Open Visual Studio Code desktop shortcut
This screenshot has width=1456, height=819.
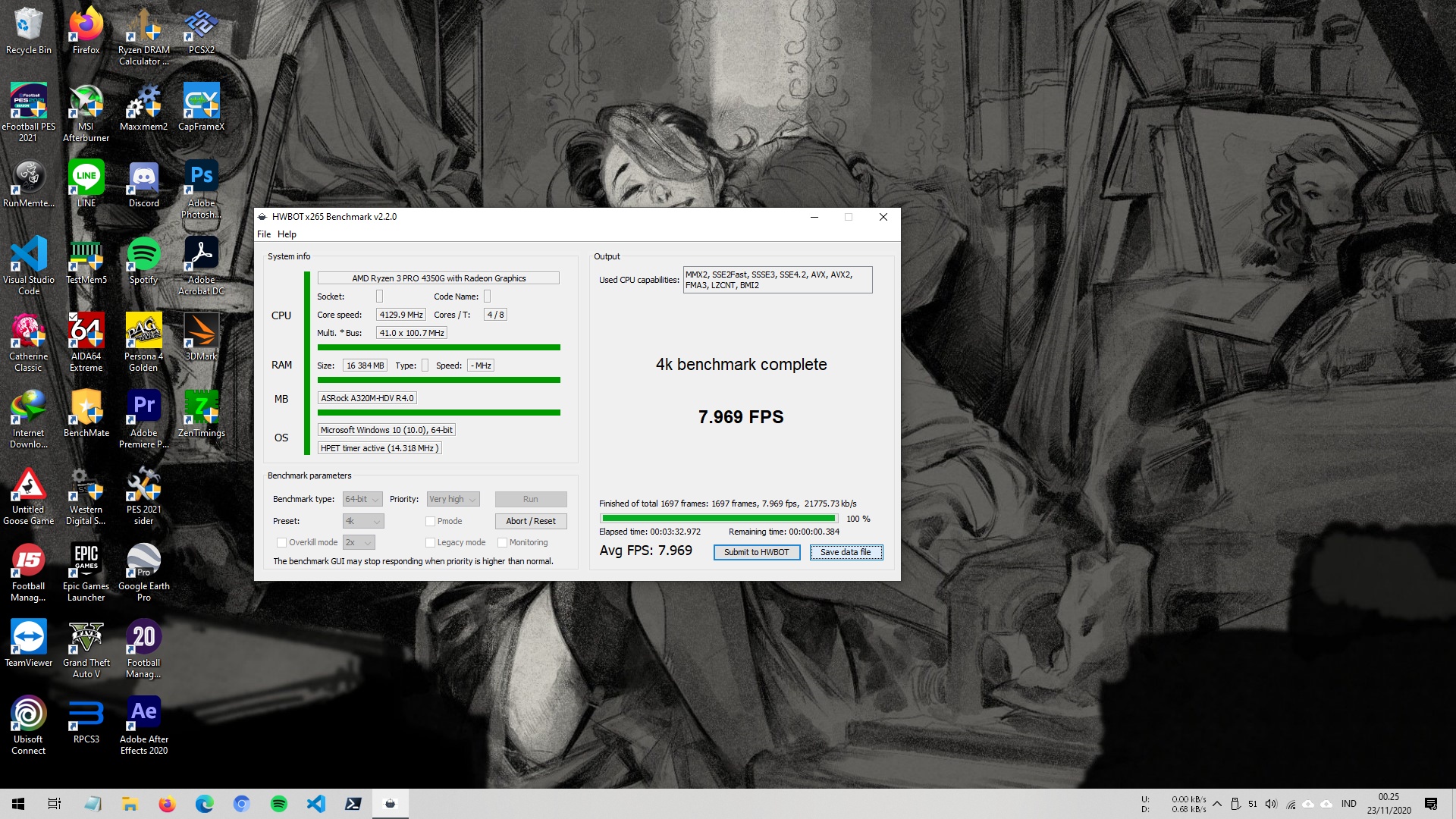[28, 266]
